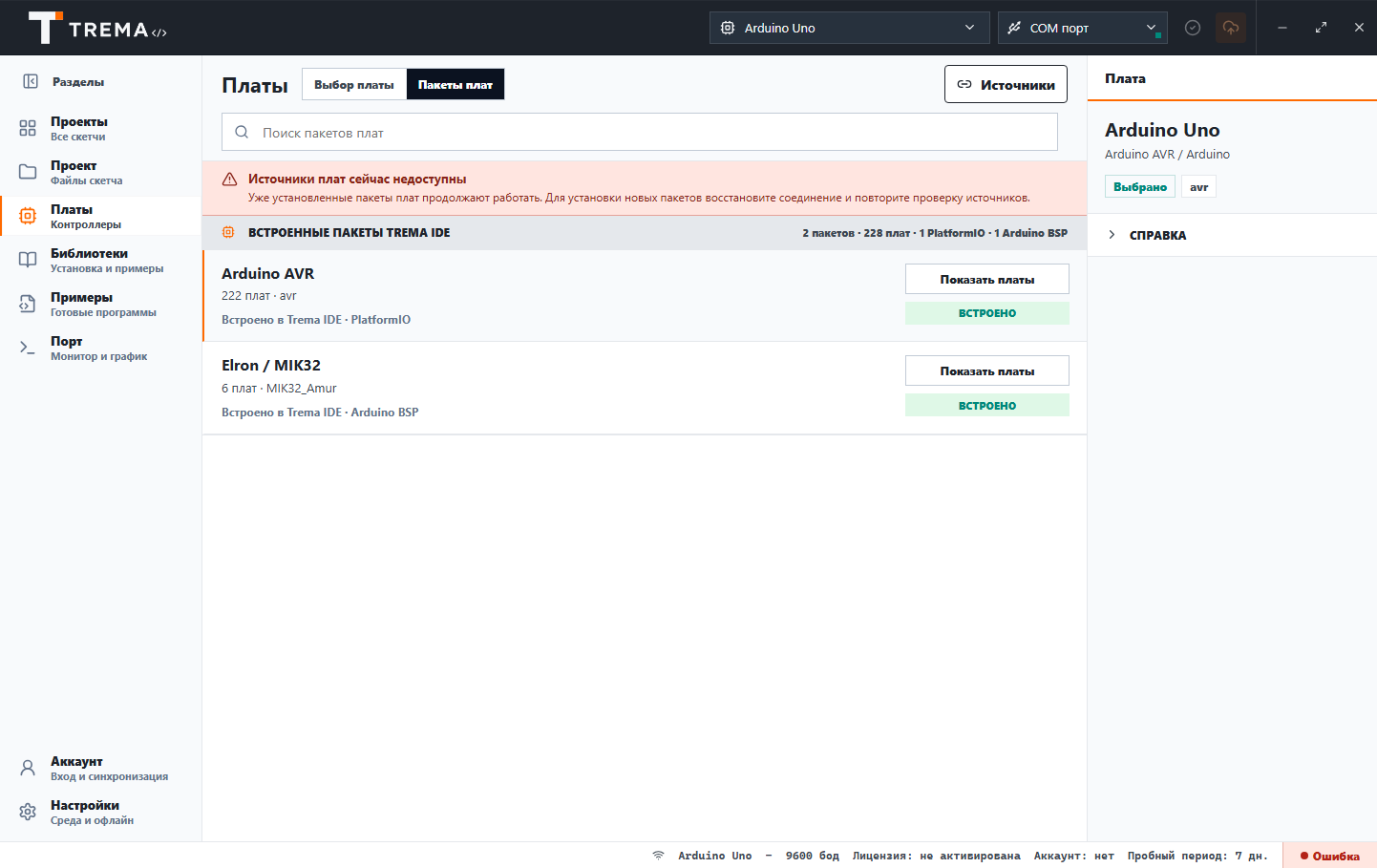Click 2 пакетов · 228 плат summary text
Image resolution: width=1377 pixels, height=868 pixels.
click(935, 233)
